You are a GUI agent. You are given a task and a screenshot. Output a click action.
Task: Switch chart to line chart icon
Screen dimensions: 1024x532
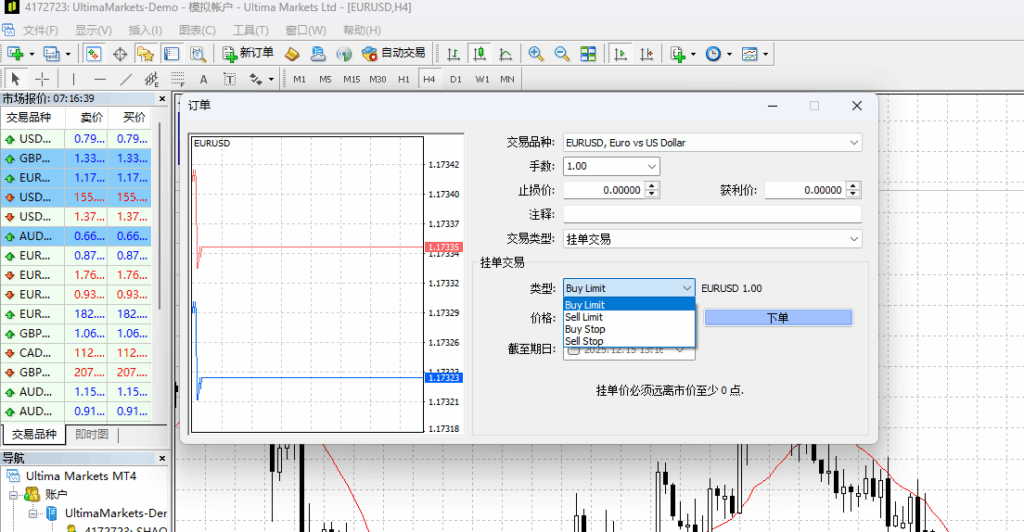pyautogui.click(x=505, y=54)
